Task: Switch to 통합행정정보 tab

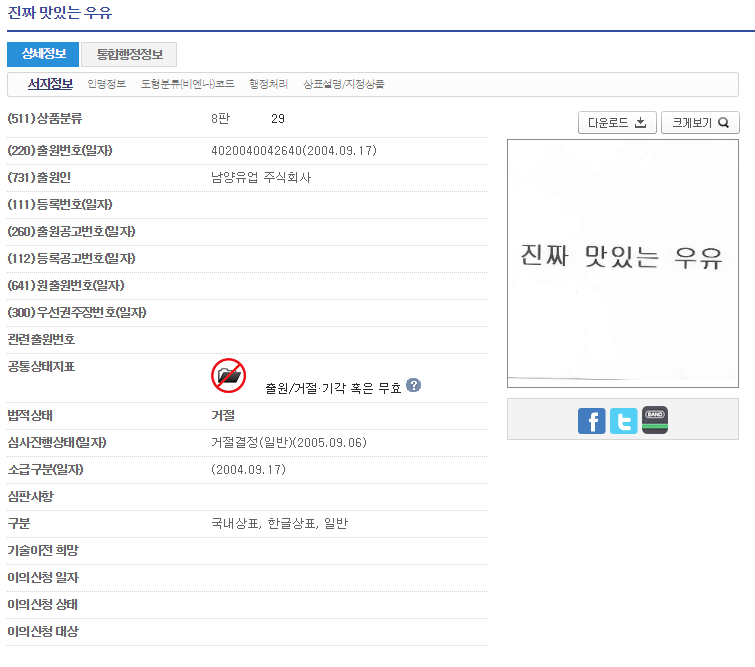Action: point(129,54)
